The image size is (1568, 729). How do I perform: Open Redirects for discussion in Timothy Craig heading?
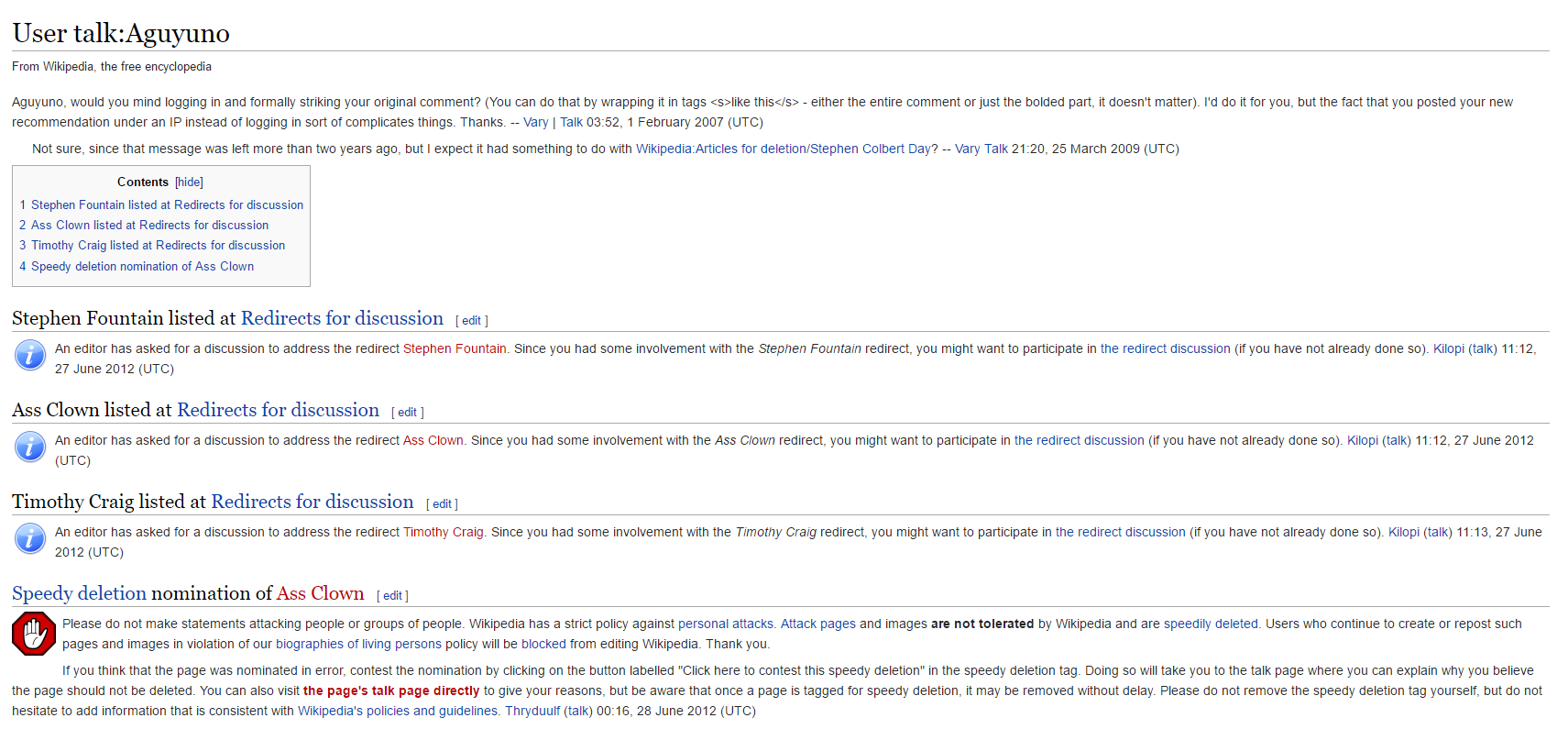pyautogui.click(x=313, y=502)
